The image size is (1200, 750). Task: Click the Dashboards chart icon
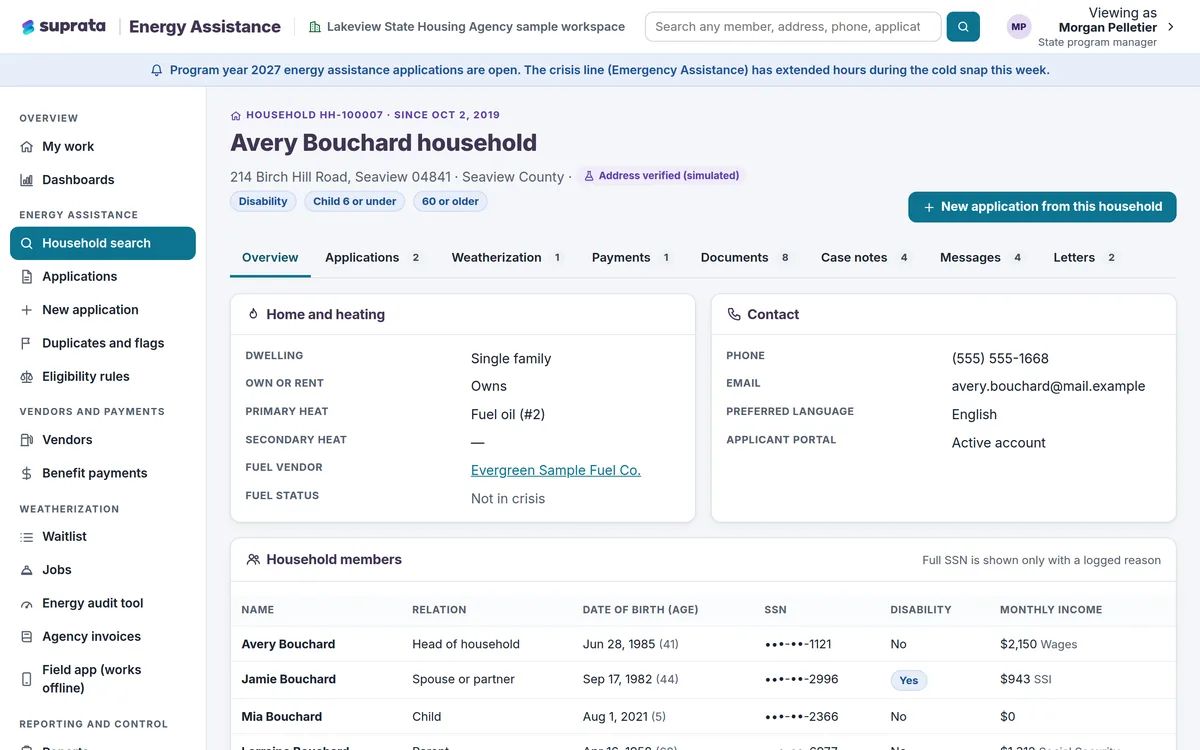(x=27, y=180)
